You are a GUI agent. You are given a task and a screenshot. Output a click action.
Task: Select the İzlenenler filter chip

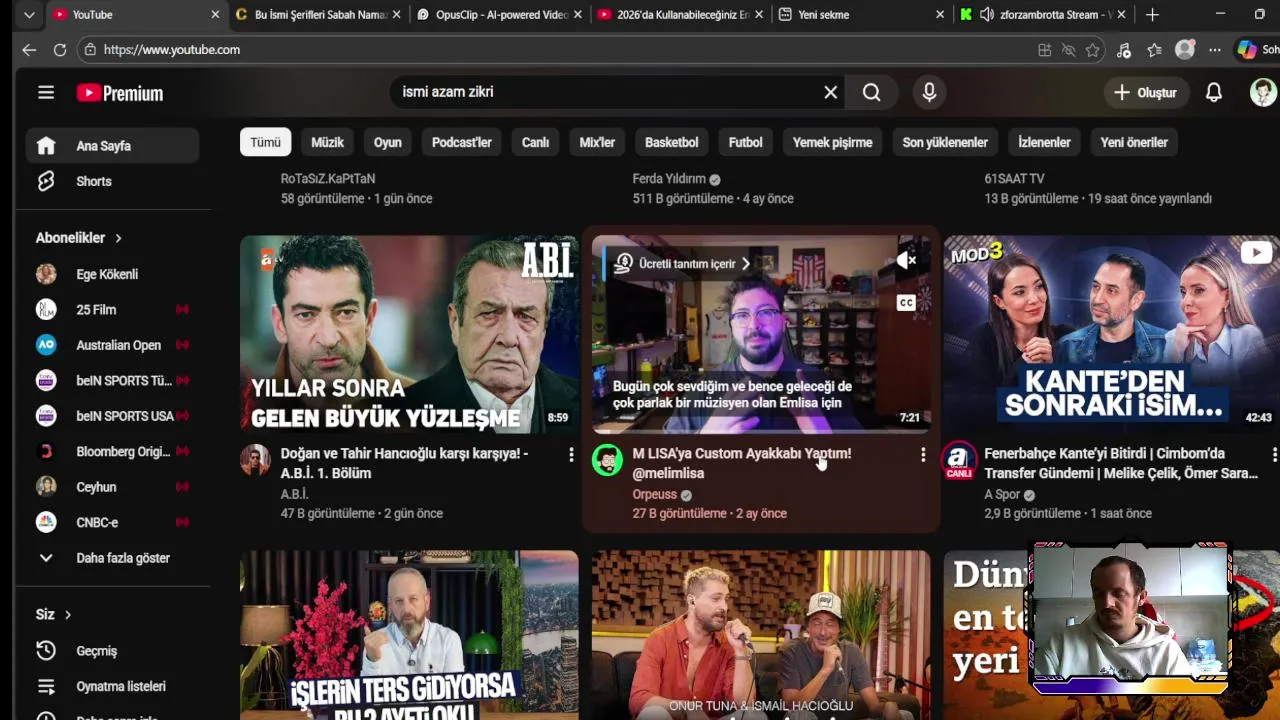click(1044, 142)
